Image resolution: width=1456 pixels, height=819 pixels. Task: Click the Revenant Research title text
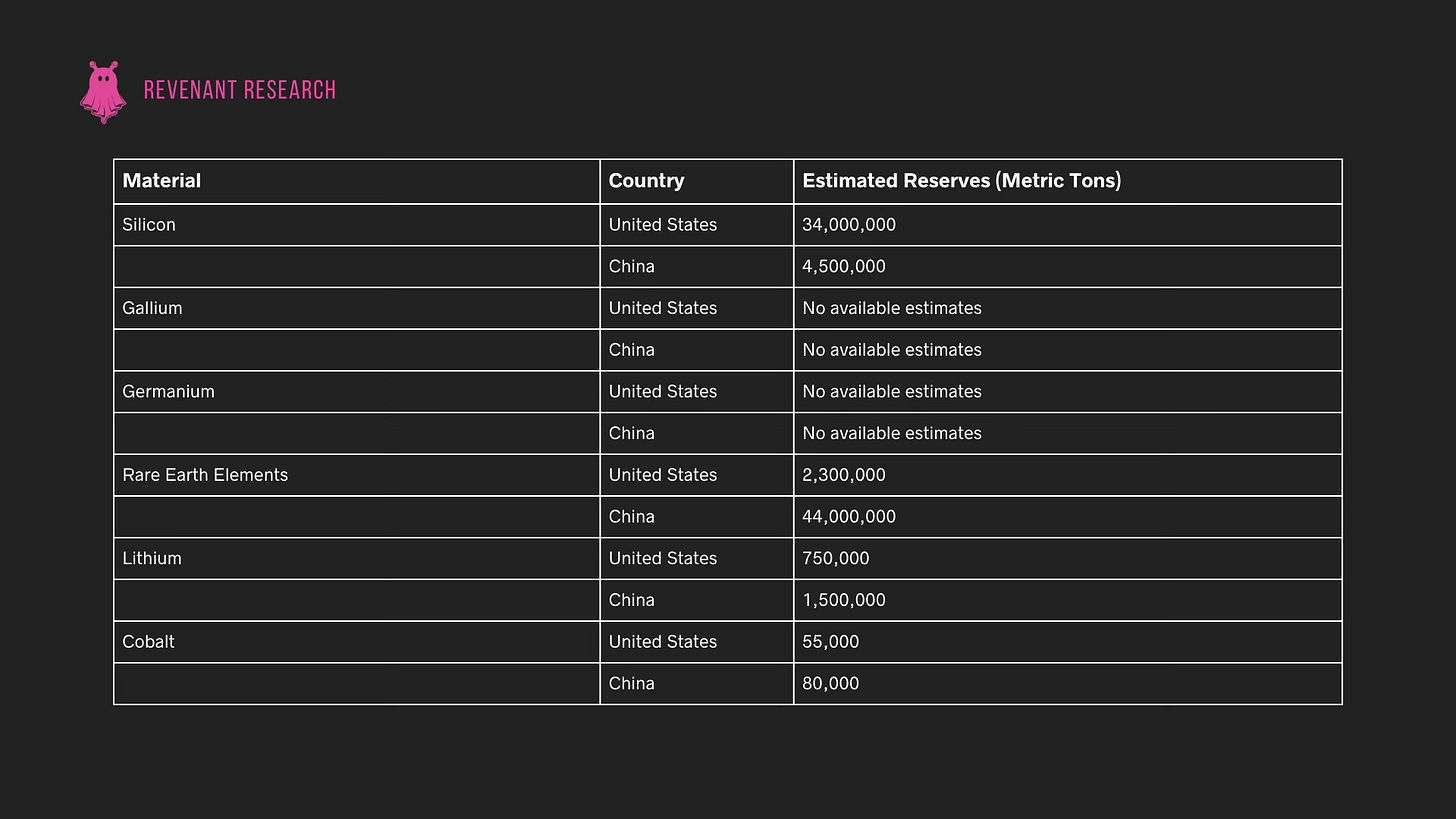[240, 90]
